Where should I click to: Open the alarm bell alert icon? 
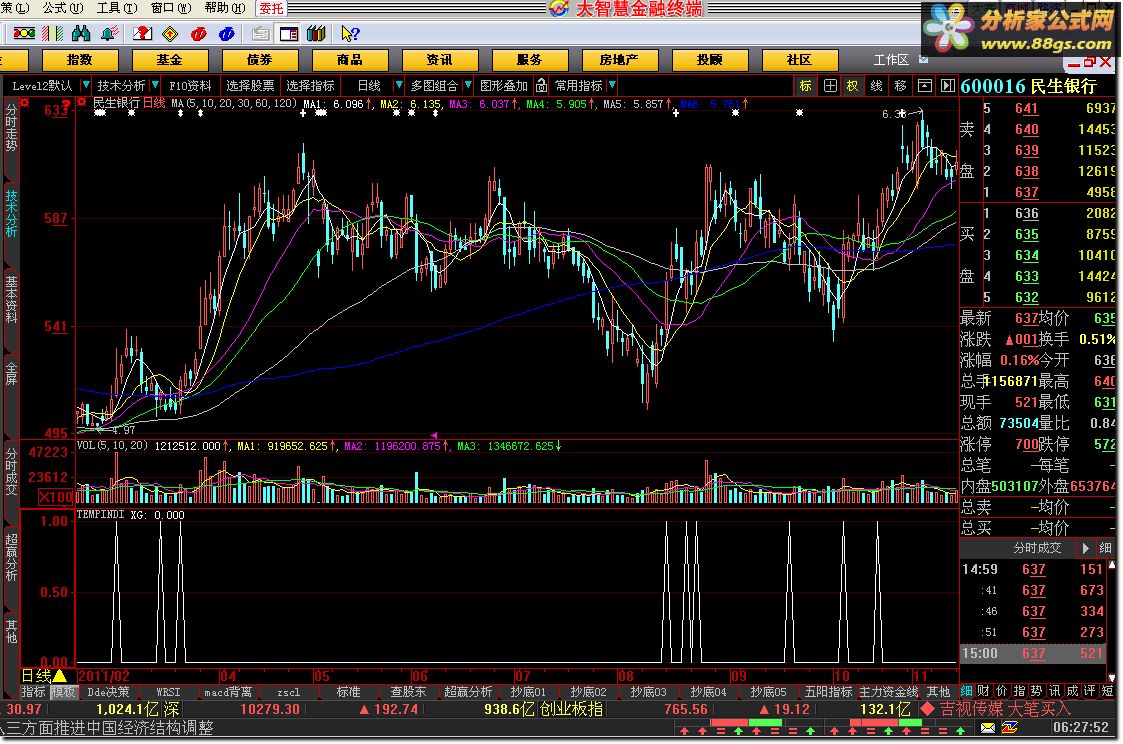[110, 33]
